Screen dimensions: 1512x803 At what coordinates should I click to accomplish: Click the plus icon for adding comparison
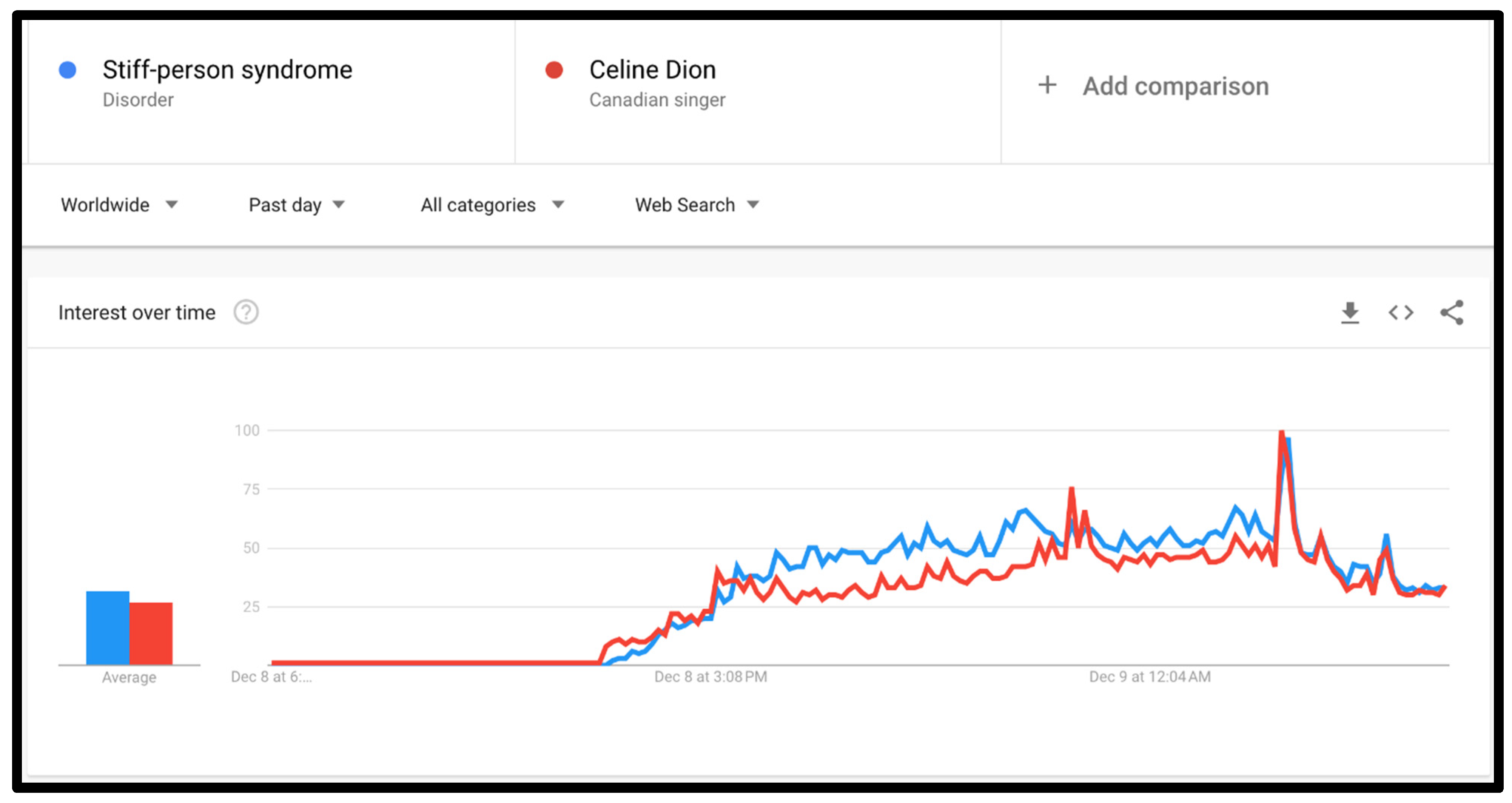1047,85
